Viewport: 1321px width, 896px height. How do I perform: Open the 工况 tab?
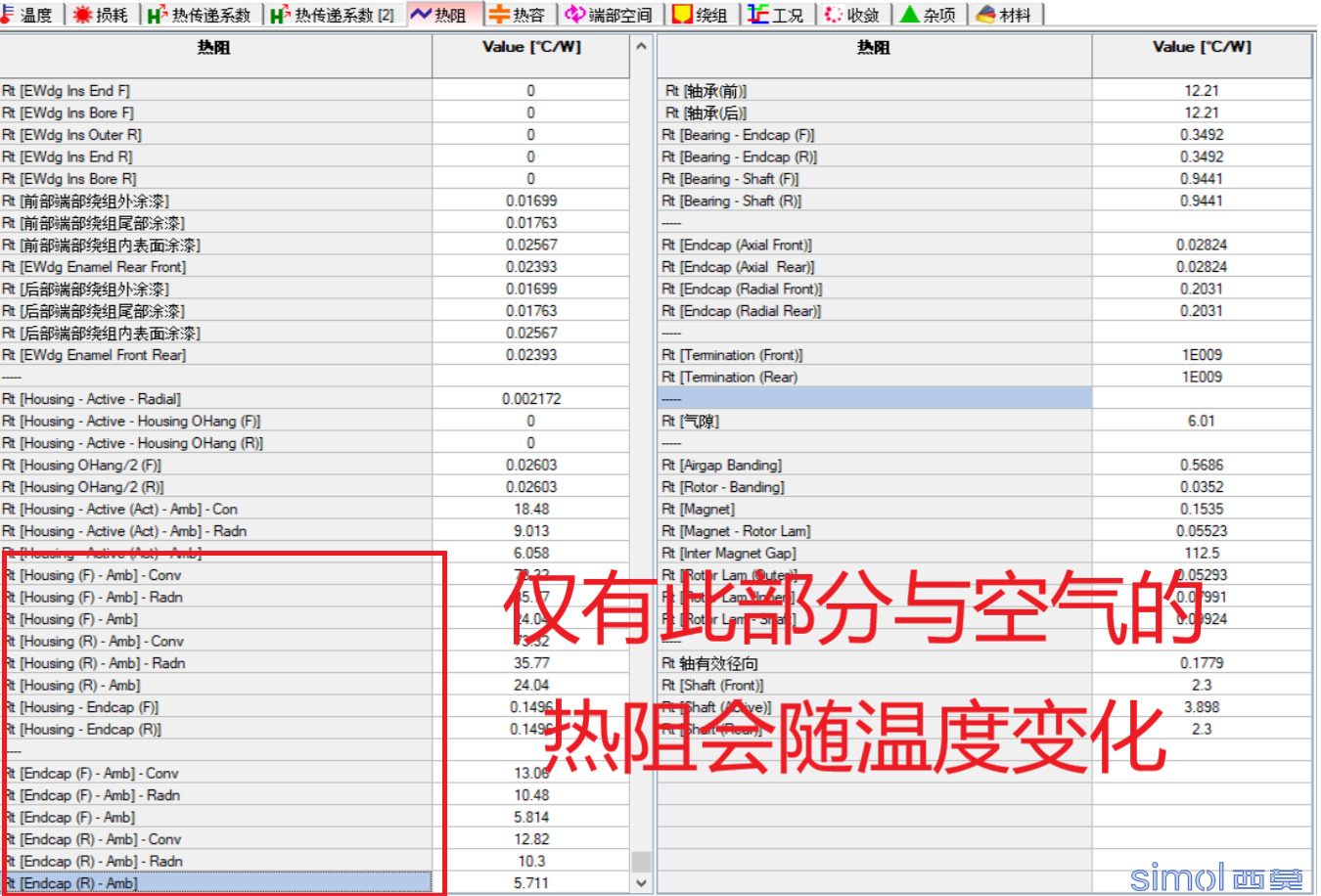click(778, 15)
